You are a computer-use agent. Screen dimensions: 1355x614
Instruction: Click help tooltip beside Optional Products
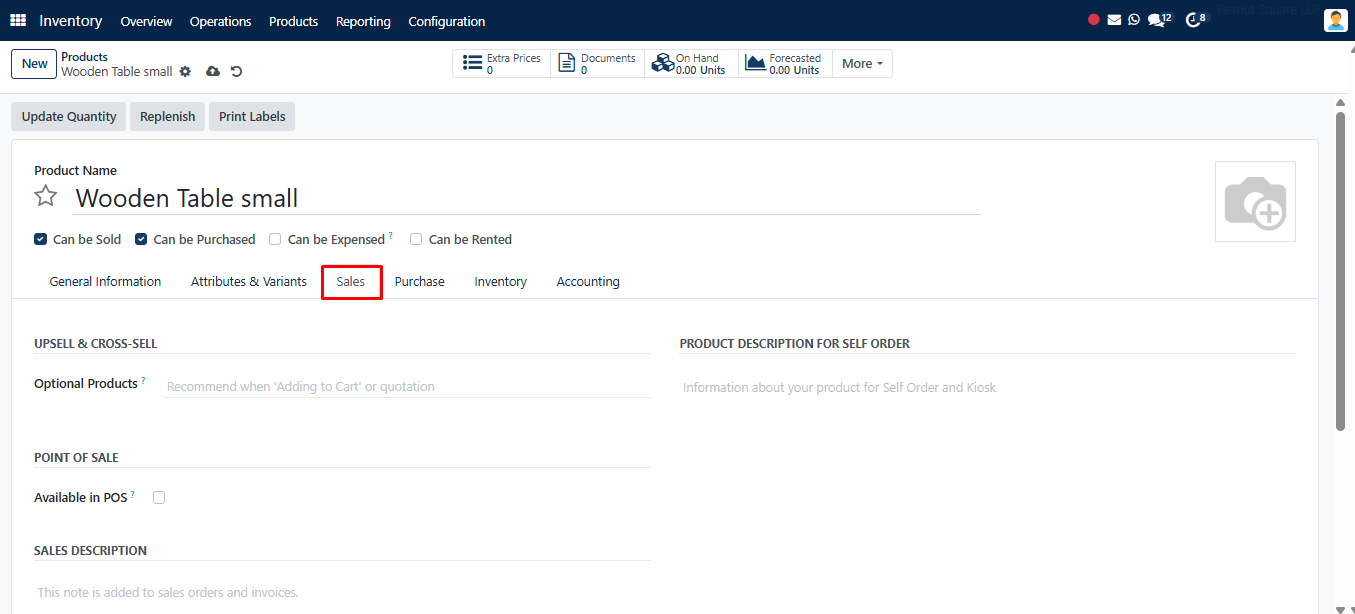143,380
